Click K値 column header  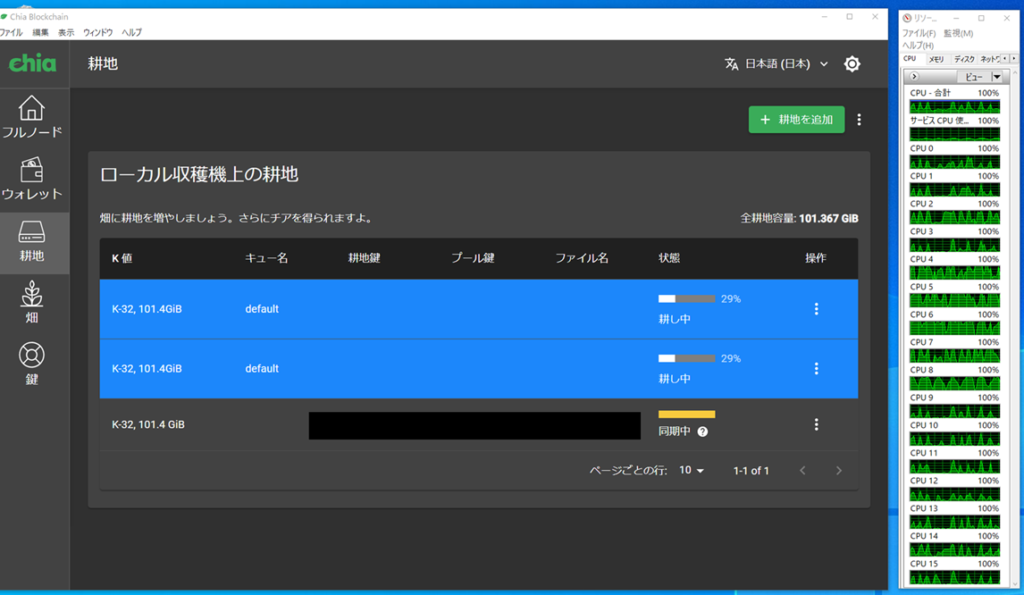[x=122, y=258]
